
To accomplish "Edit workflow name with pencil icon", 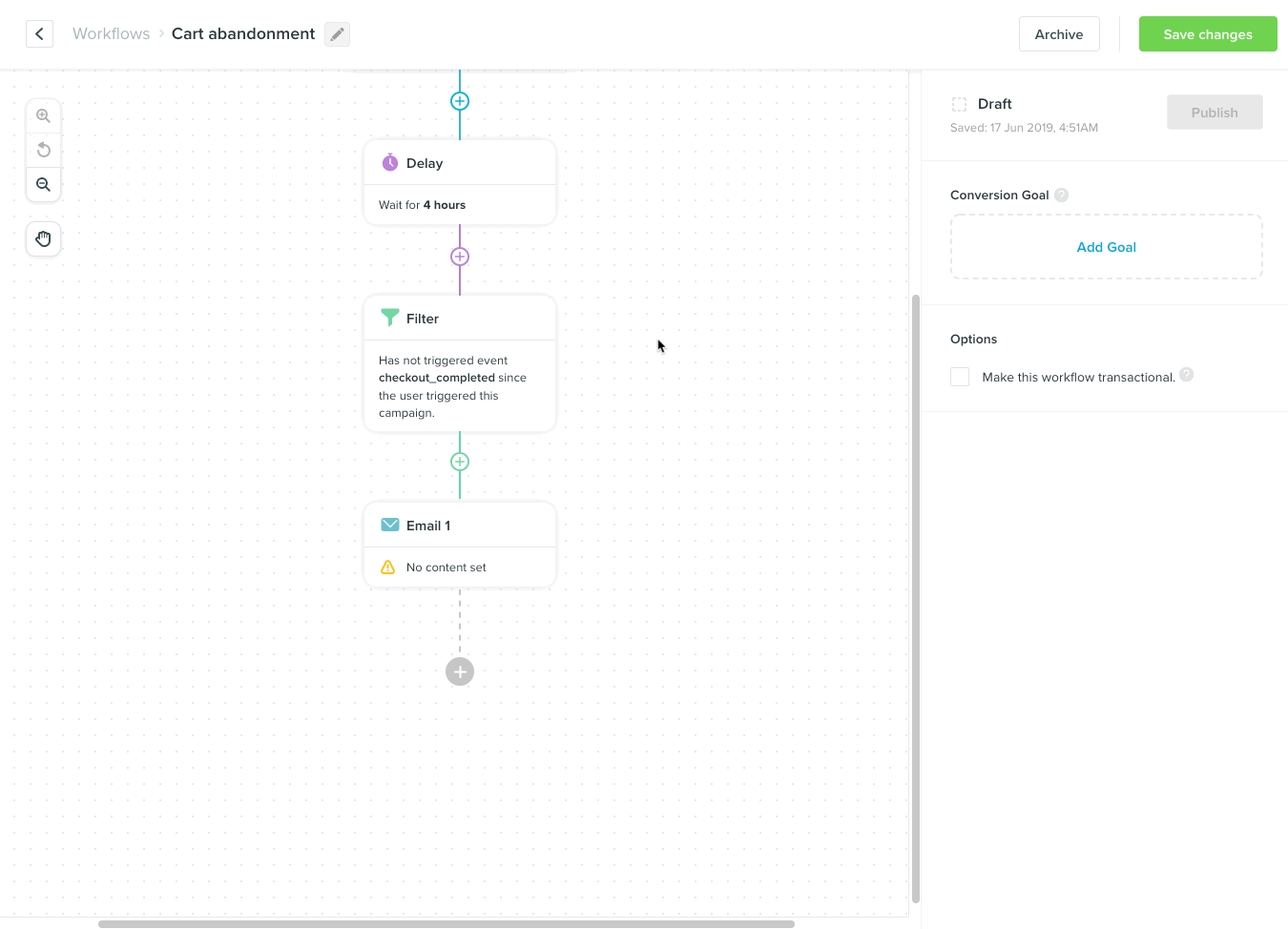I will [337, 34].
